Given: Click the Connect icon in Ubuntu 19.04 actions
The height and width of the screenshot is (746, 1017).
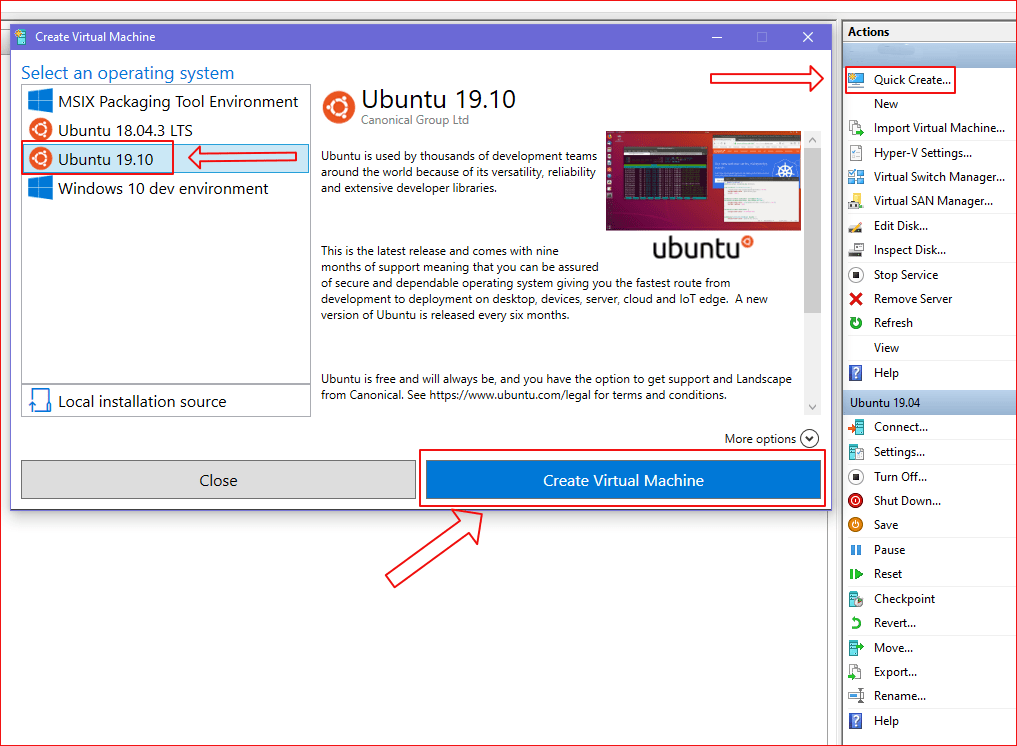Looking at the screenshot, I should point(856,427).
